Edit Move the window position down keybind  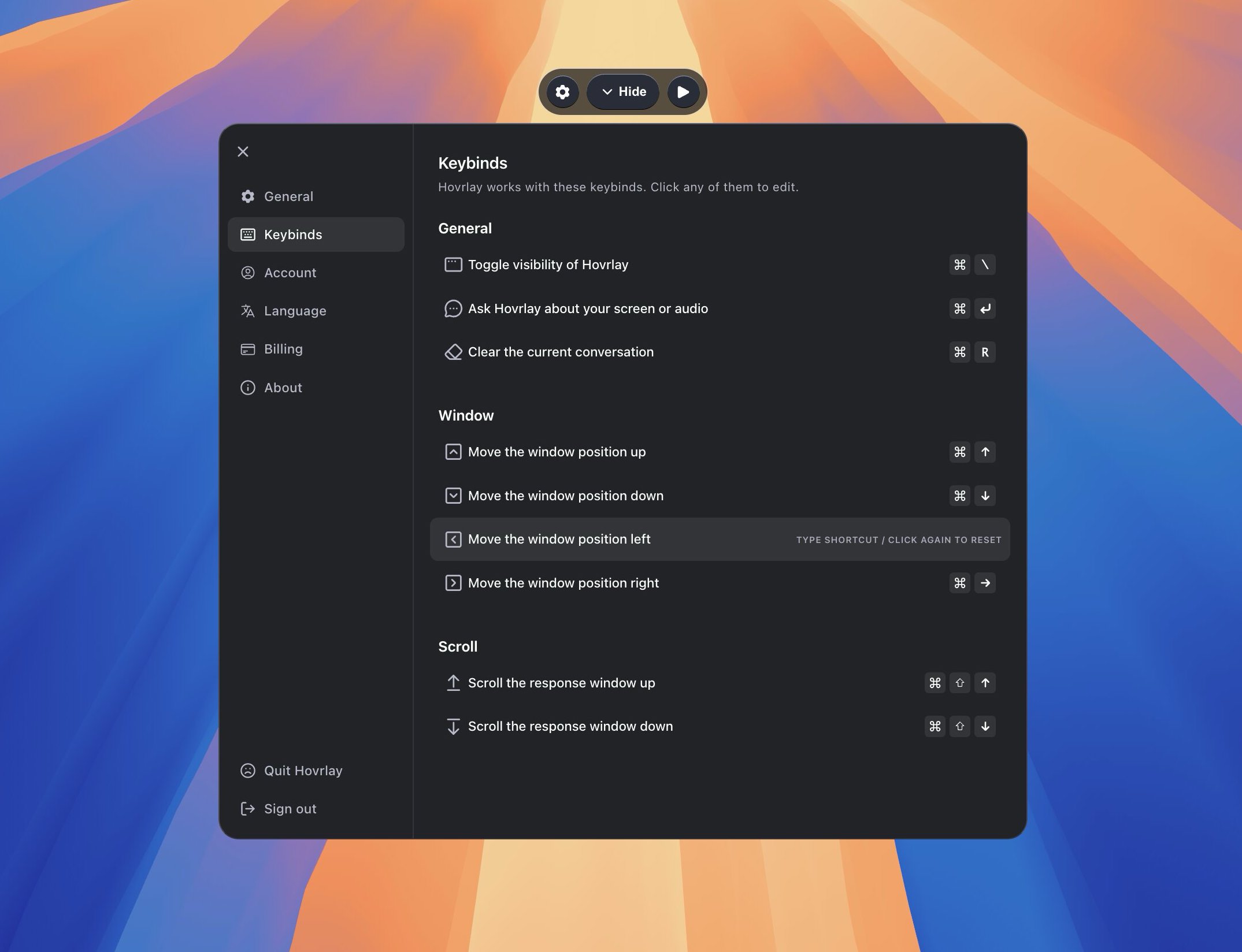click(x=720, y=496)
